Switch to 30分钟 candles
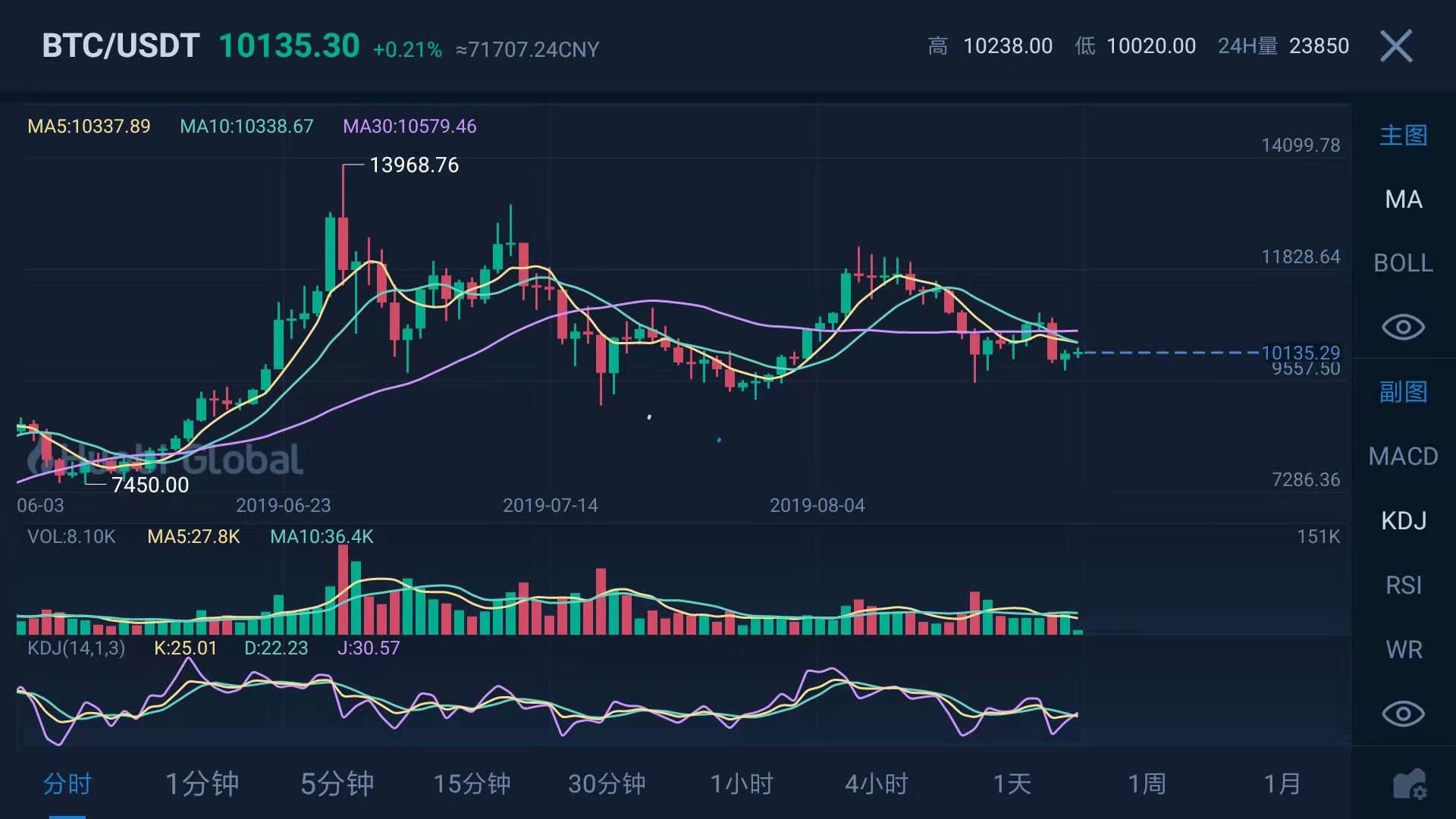The image size is (1456, 819). click(607, 784)
